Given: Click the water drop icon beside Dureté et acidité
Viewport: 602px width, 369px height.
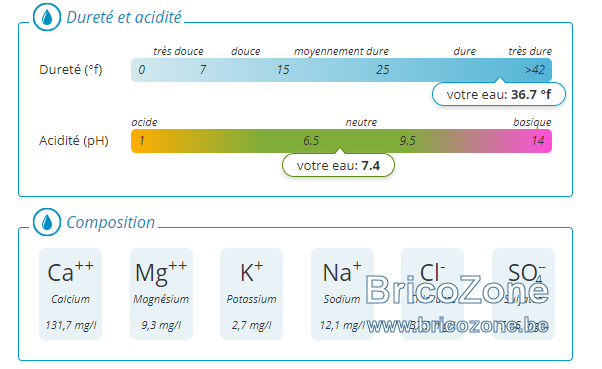Looking at the screenshot, I should click(47, 17).
